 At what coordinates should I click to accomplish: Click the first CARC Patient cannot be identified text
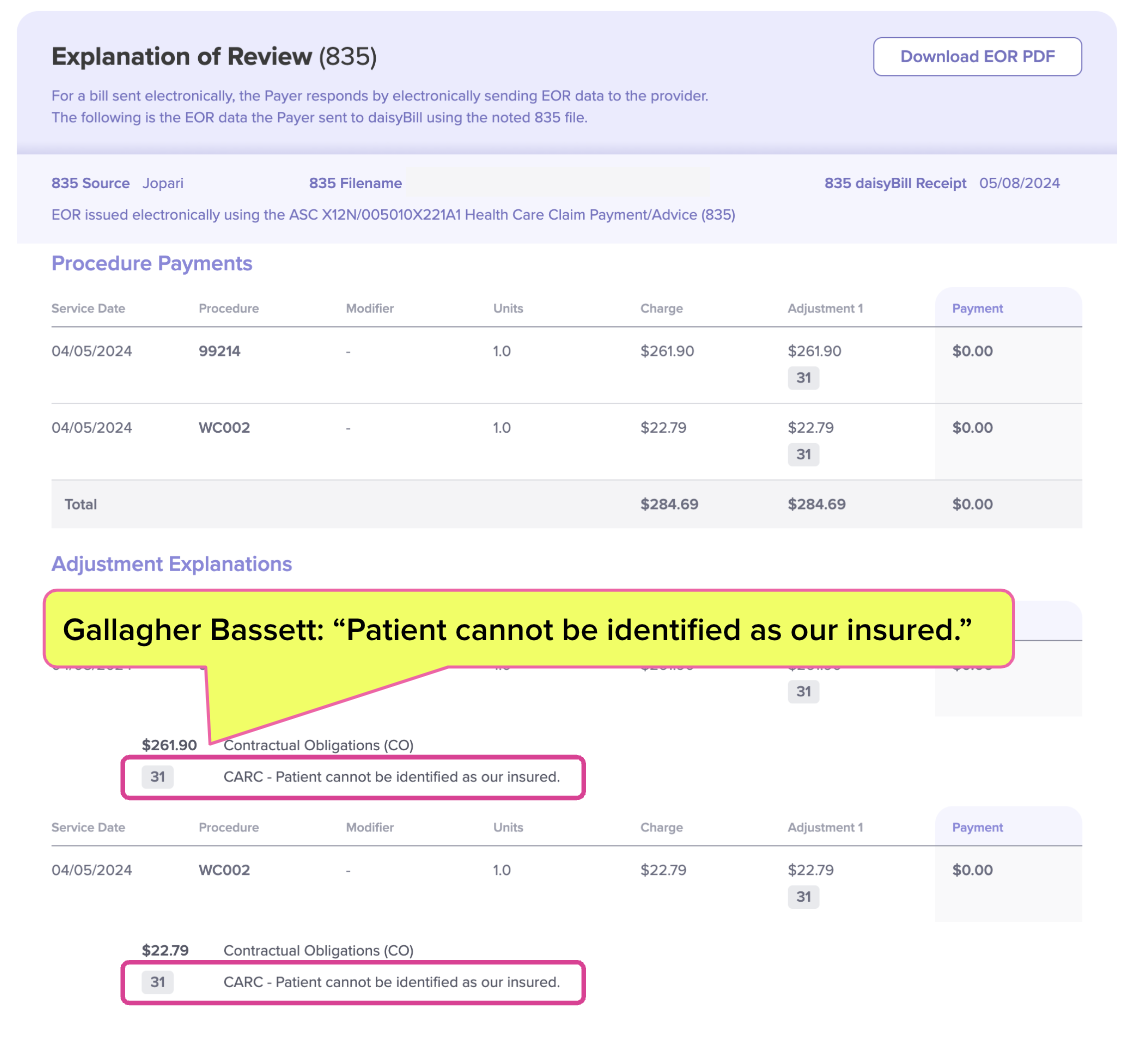coord(391,777)
